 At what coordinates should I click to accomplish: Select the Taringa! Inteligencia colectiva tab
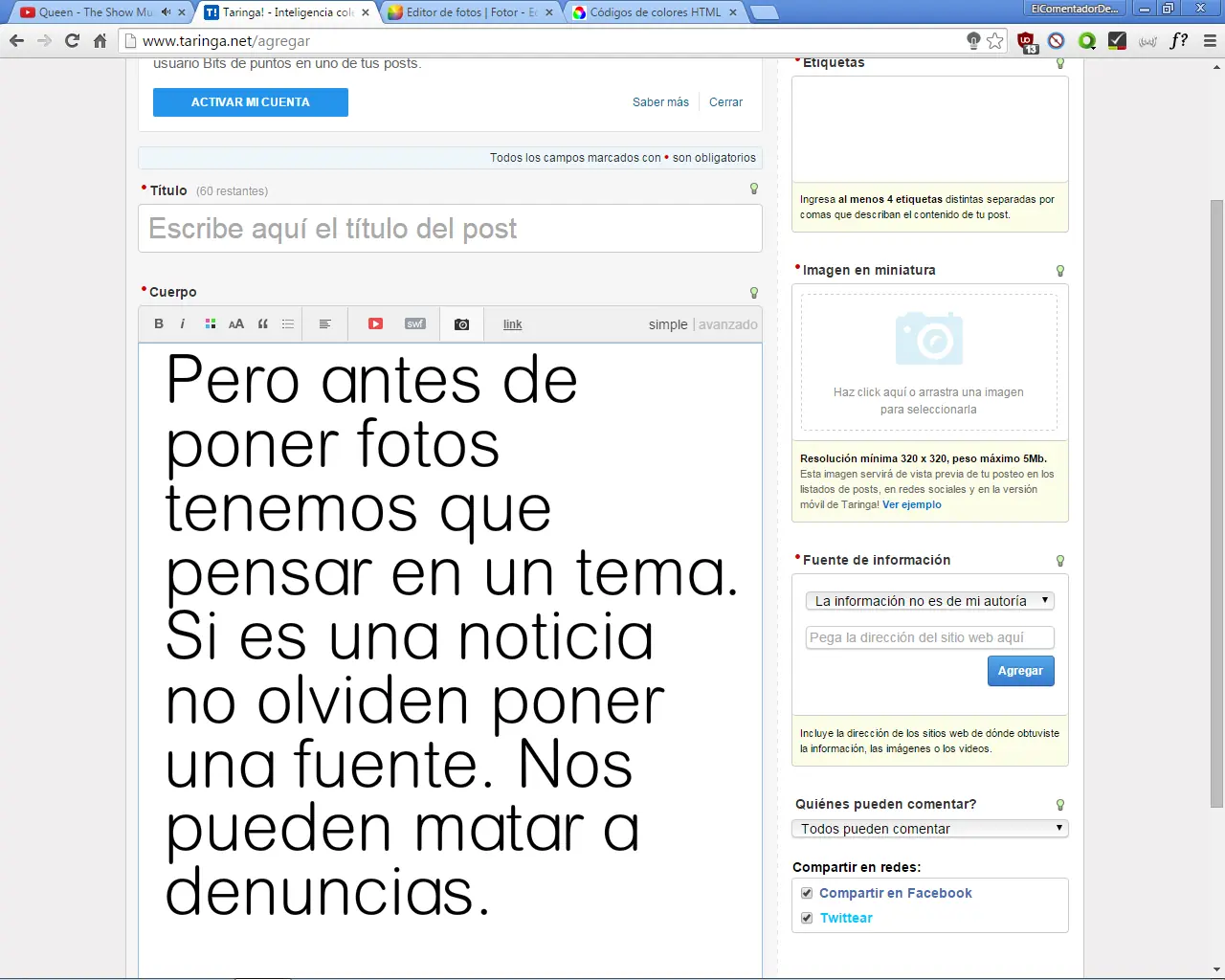[288, 12]
